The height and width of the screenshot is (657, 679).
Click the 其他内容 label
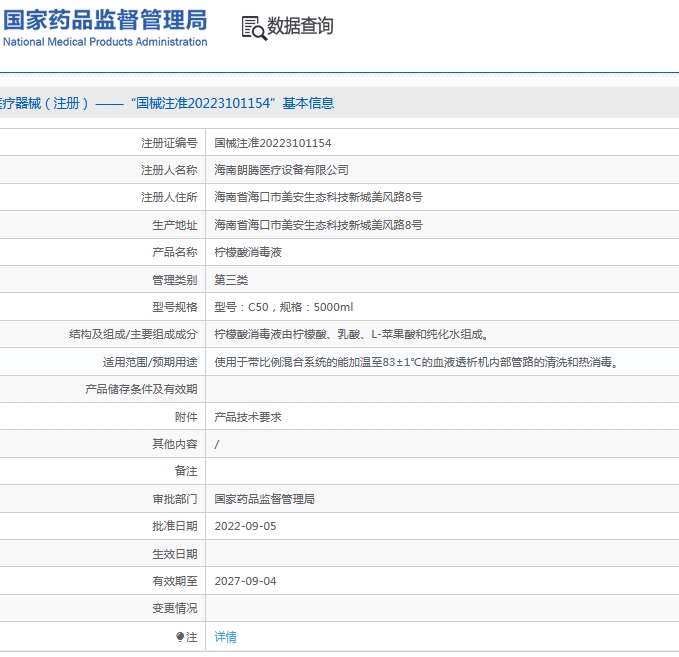tap(175, 444)
